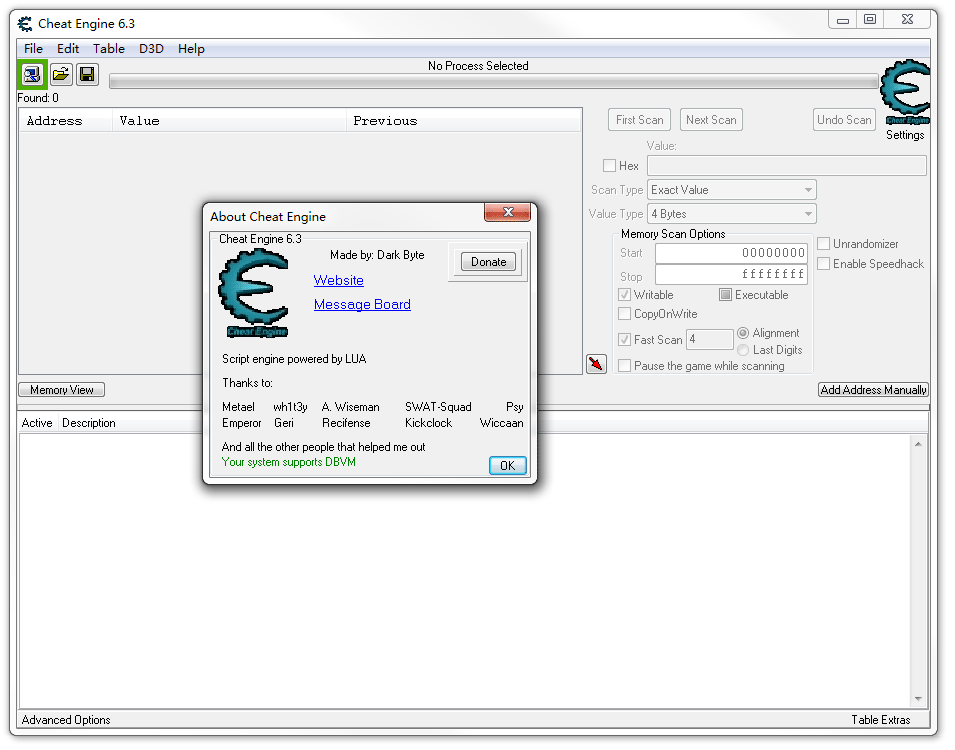Enable the Hex checkbox
The width and height of the screenshot is (955, 750).
point(609,166)
